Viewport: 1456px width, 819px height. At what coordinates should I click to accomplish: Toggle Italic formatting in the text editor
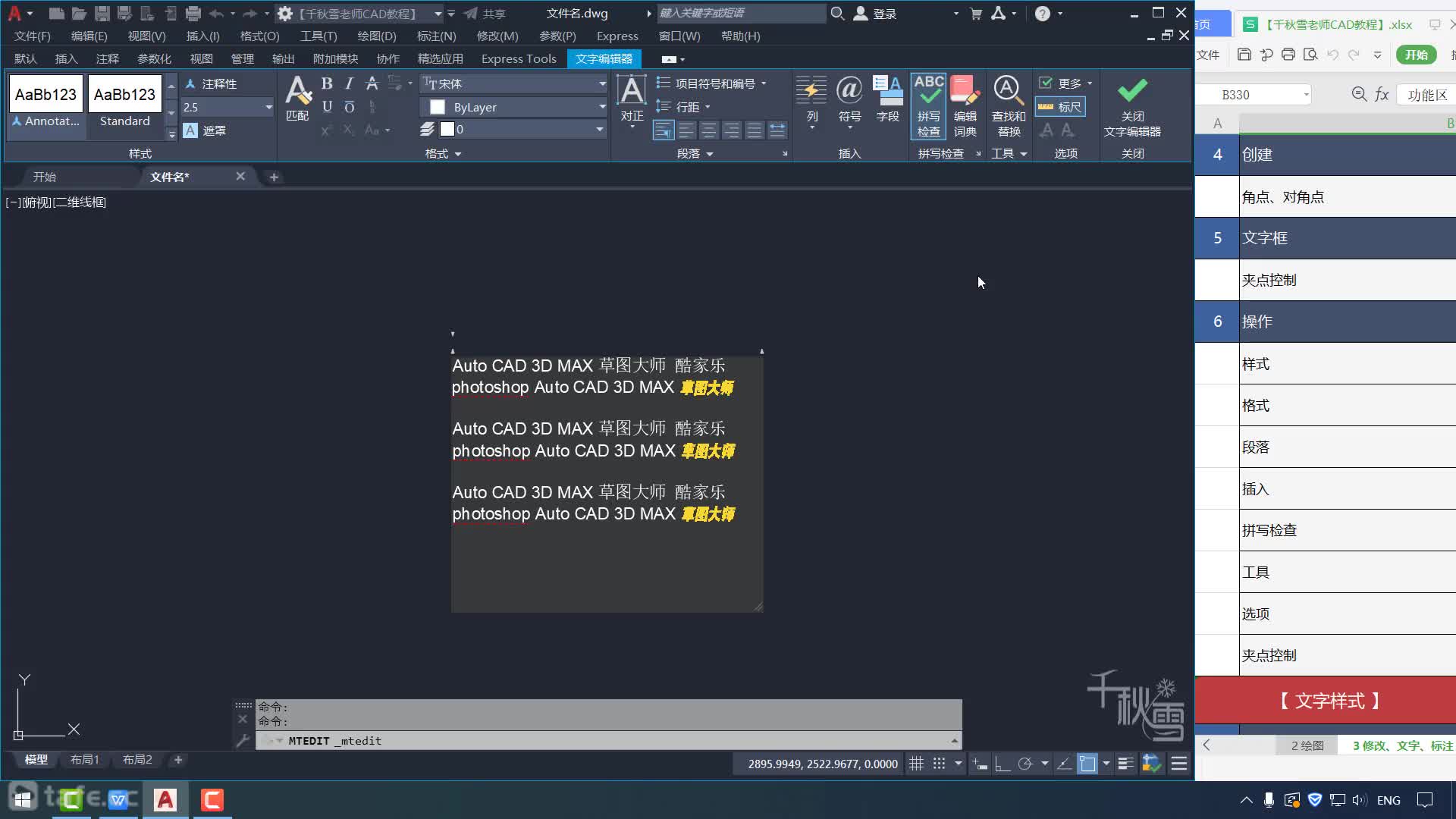point(349,83)
